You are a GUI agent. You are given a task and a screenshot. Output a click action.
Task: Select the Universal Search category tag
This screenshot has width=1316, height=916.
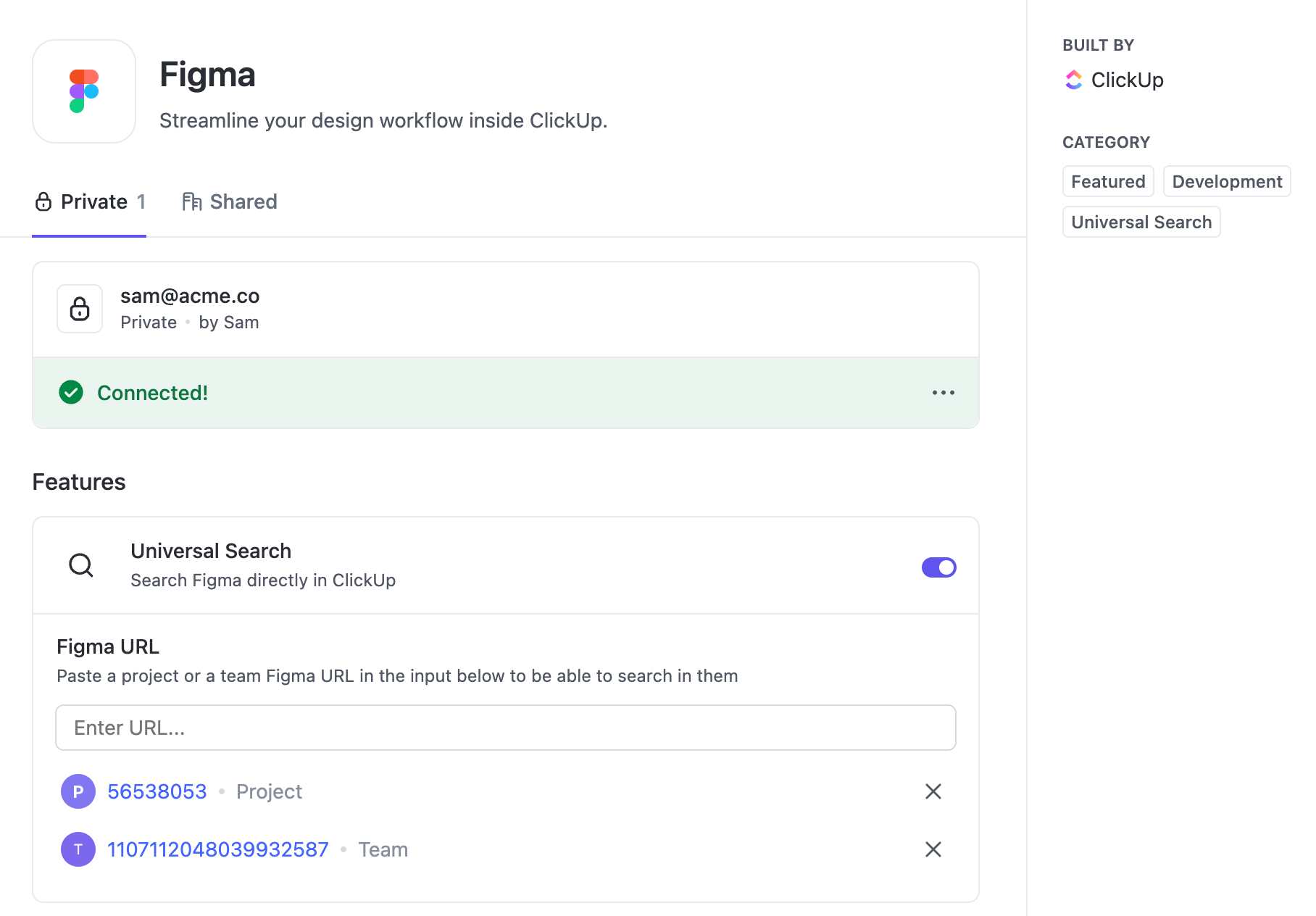tap(1141, 222)
